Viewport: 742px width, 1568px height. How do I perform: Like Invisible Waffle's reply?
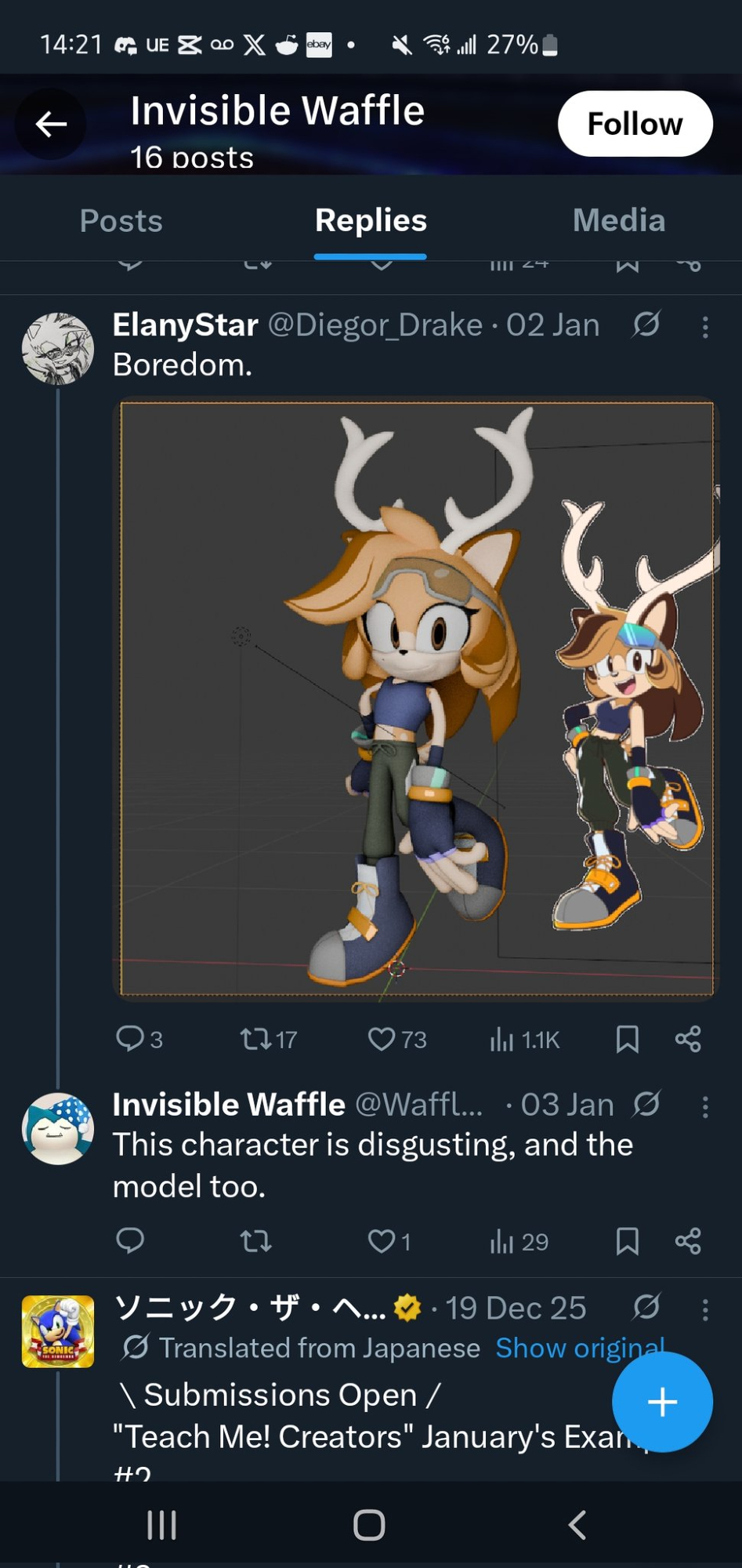(x=382, y=1241)
